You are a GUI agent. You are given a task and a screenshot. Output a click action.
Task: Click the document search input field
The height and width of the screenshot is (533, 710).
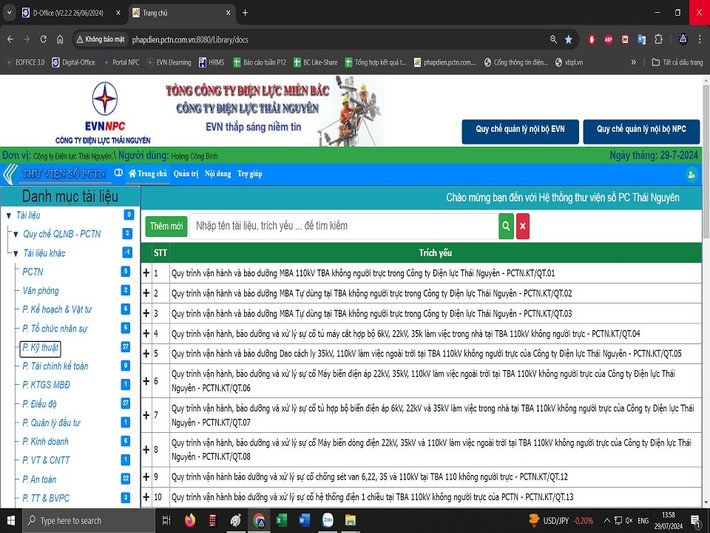344,226
